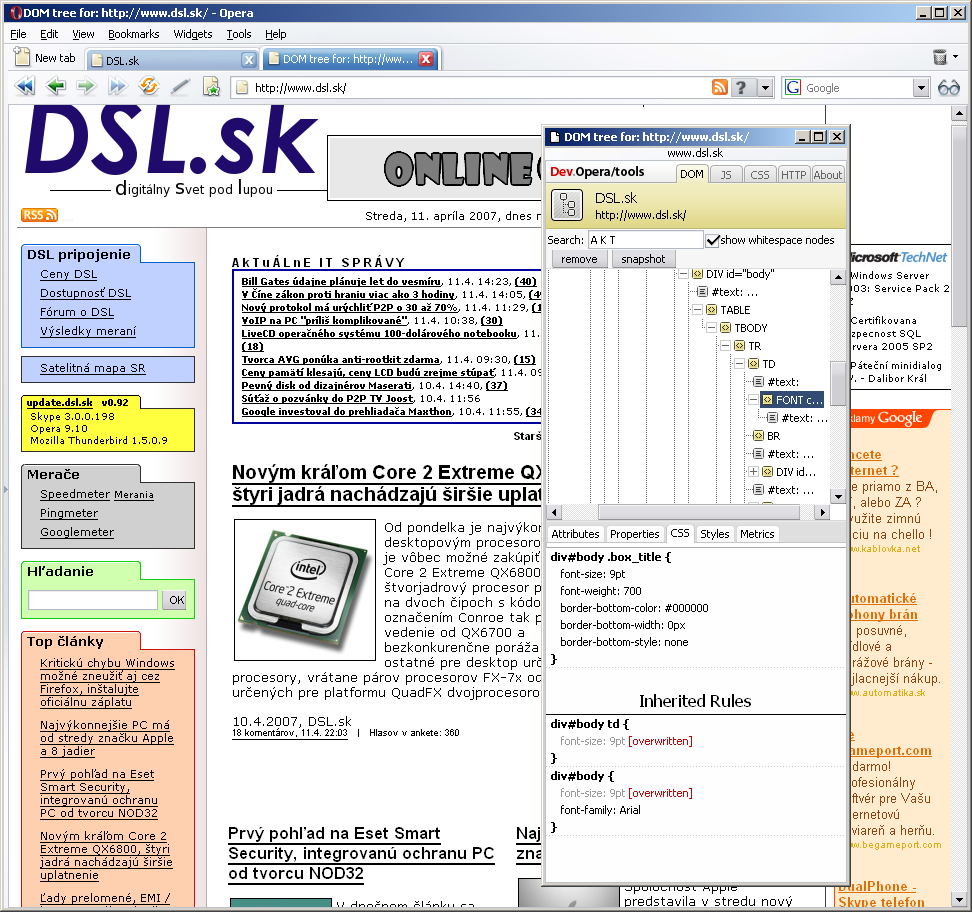Toggle show whitespace nodes checkbox
This screenshot has width=972, height=912.
(x=713, y=241)
